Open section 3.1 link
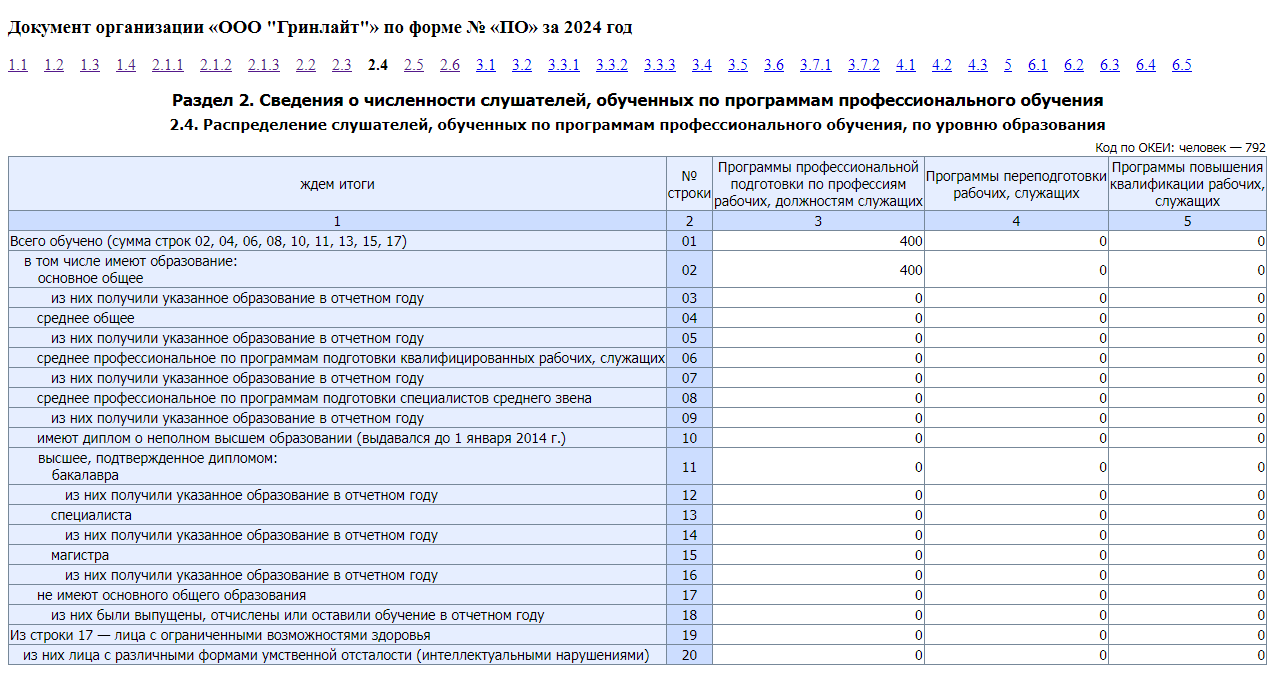1287x682 pixels. click(x=486, y=65)
